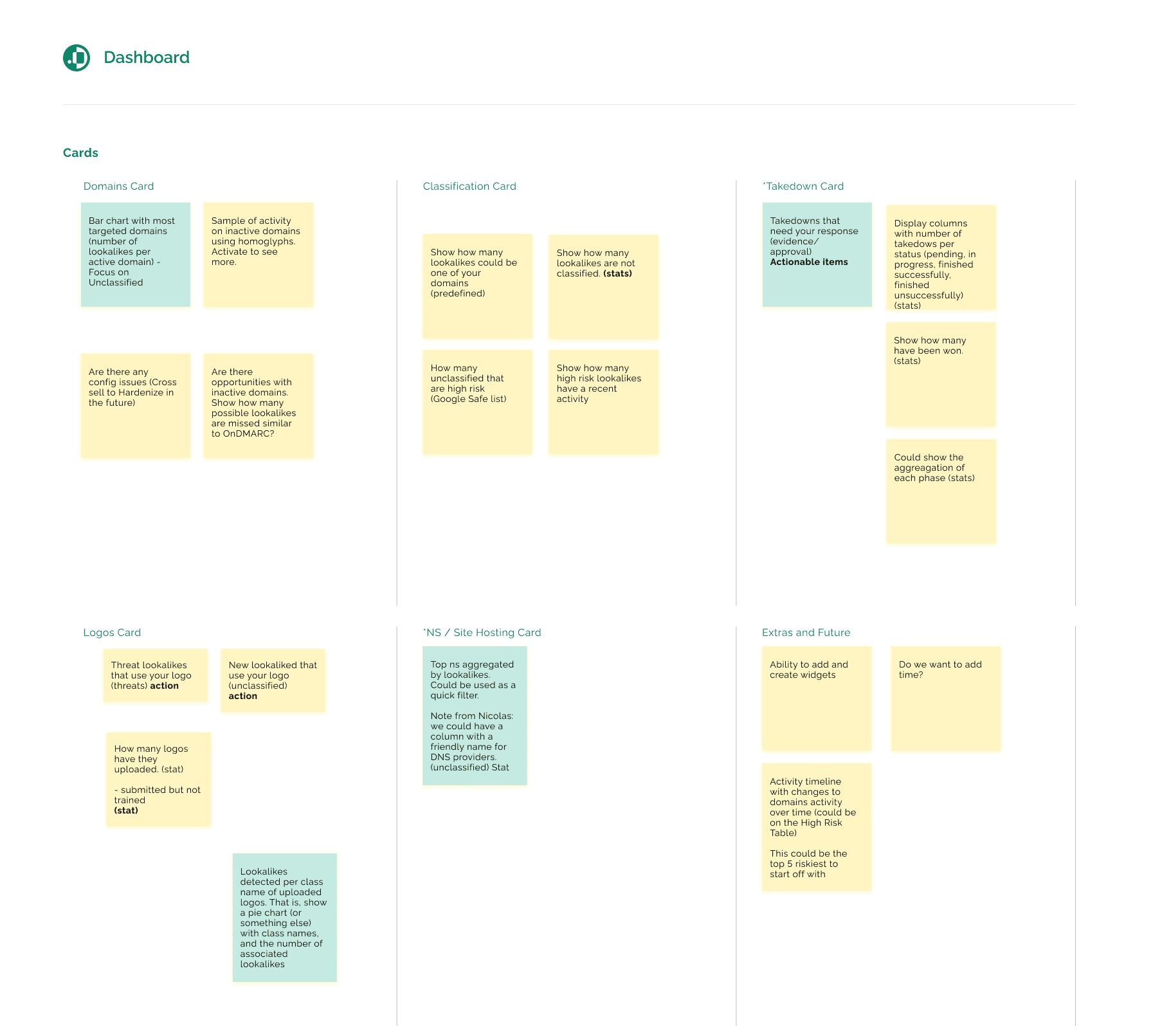Select the Domains Card heading
This screenshot has height=1036, width=1153.
[118, 186]
